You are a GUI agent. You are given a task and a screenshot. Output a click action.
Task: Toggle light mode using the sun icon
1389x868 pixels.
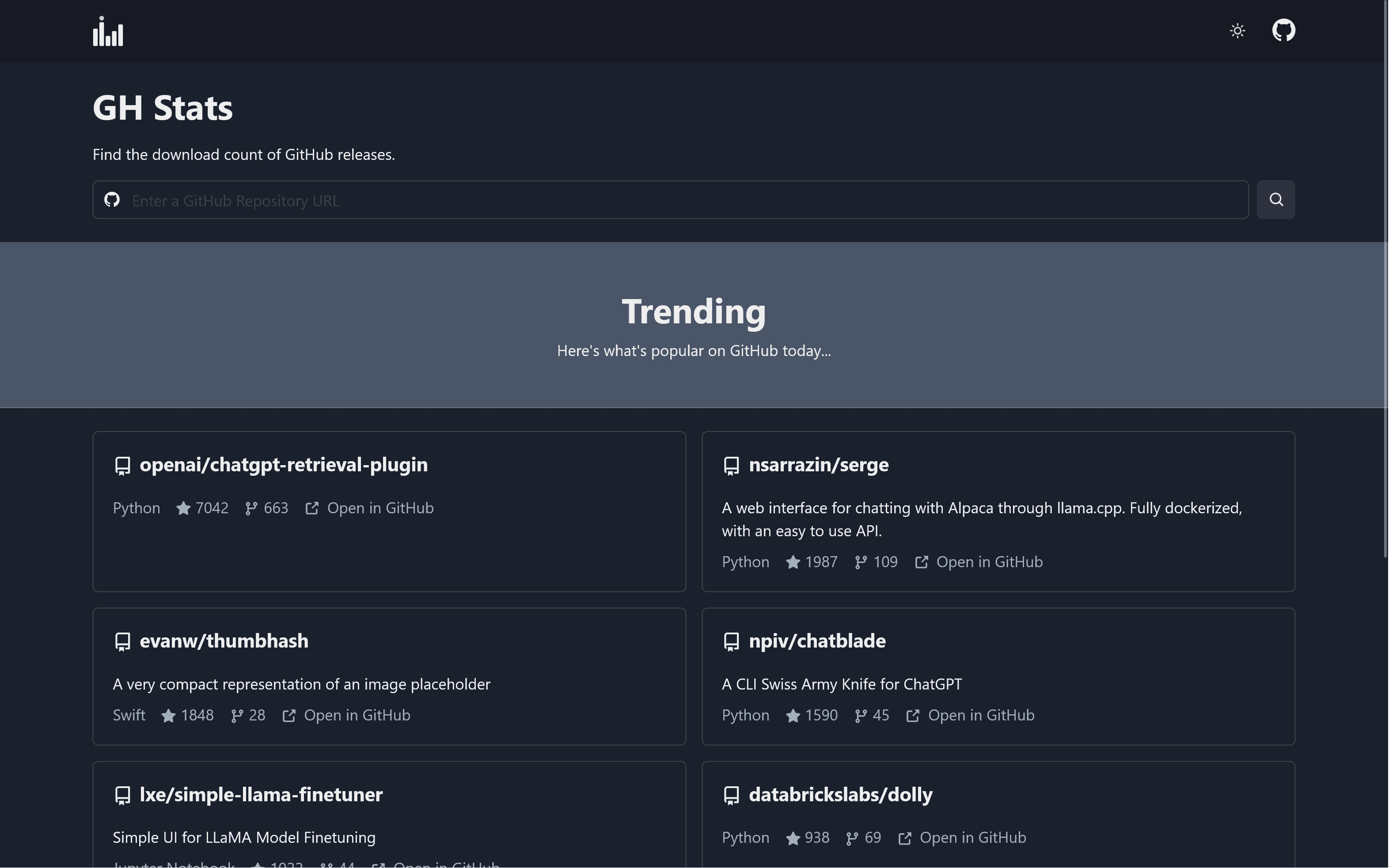pyautogui.click(x=1237, y=30)
